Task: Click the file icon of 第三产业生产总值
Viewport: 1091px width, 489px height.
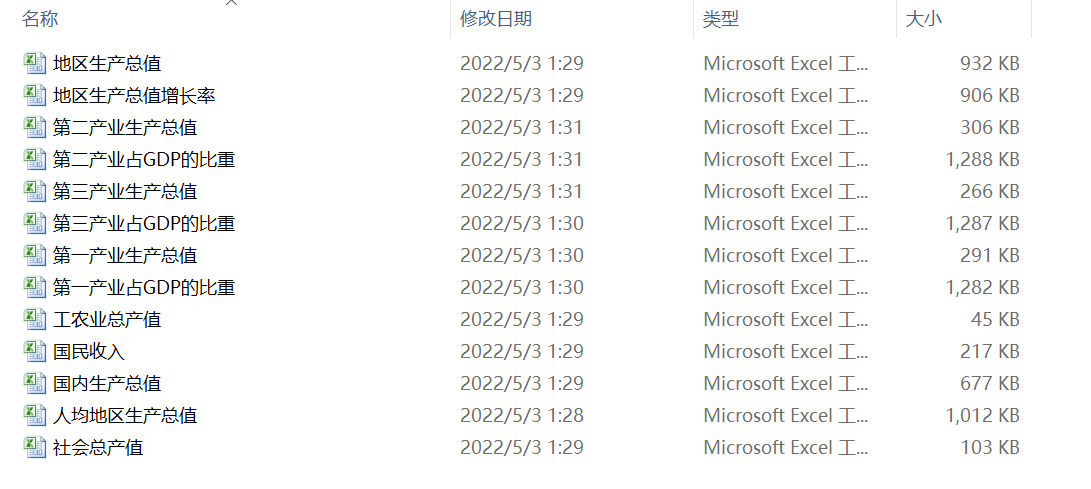Action: point(35,191)
